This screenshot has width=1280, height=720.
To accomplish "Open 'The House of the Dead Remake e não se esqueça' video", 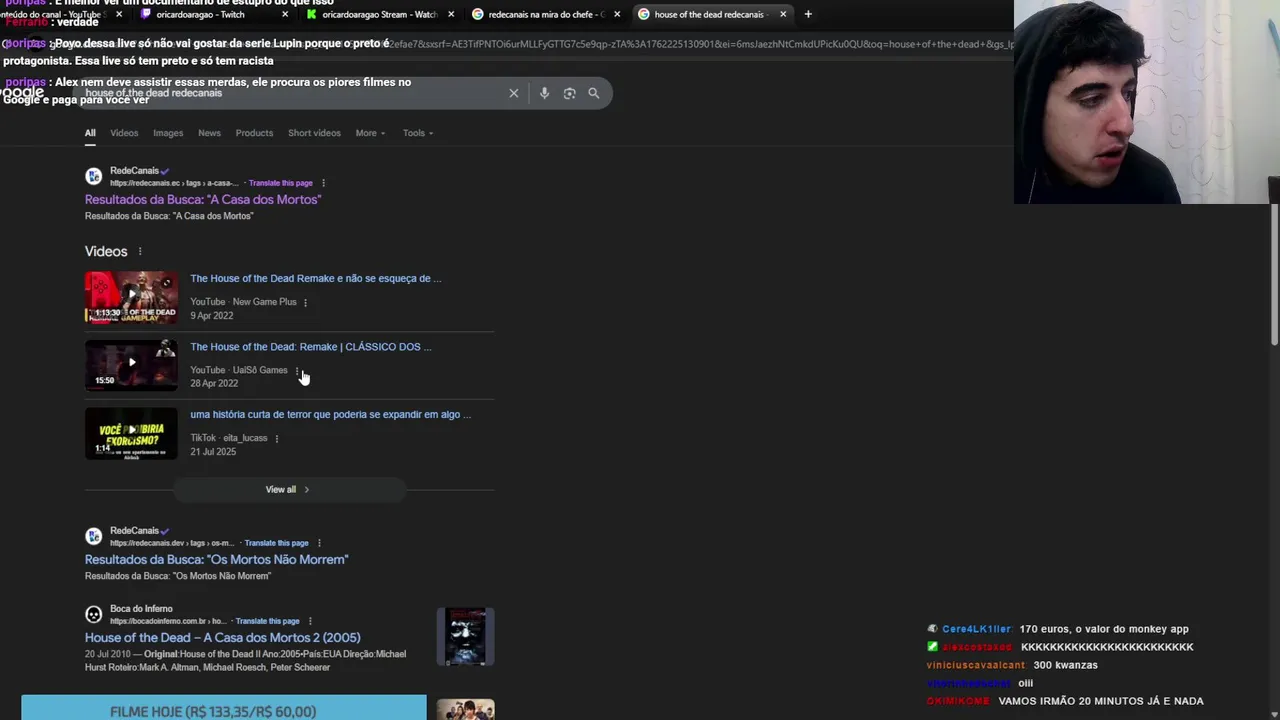I will click(316, 279).
